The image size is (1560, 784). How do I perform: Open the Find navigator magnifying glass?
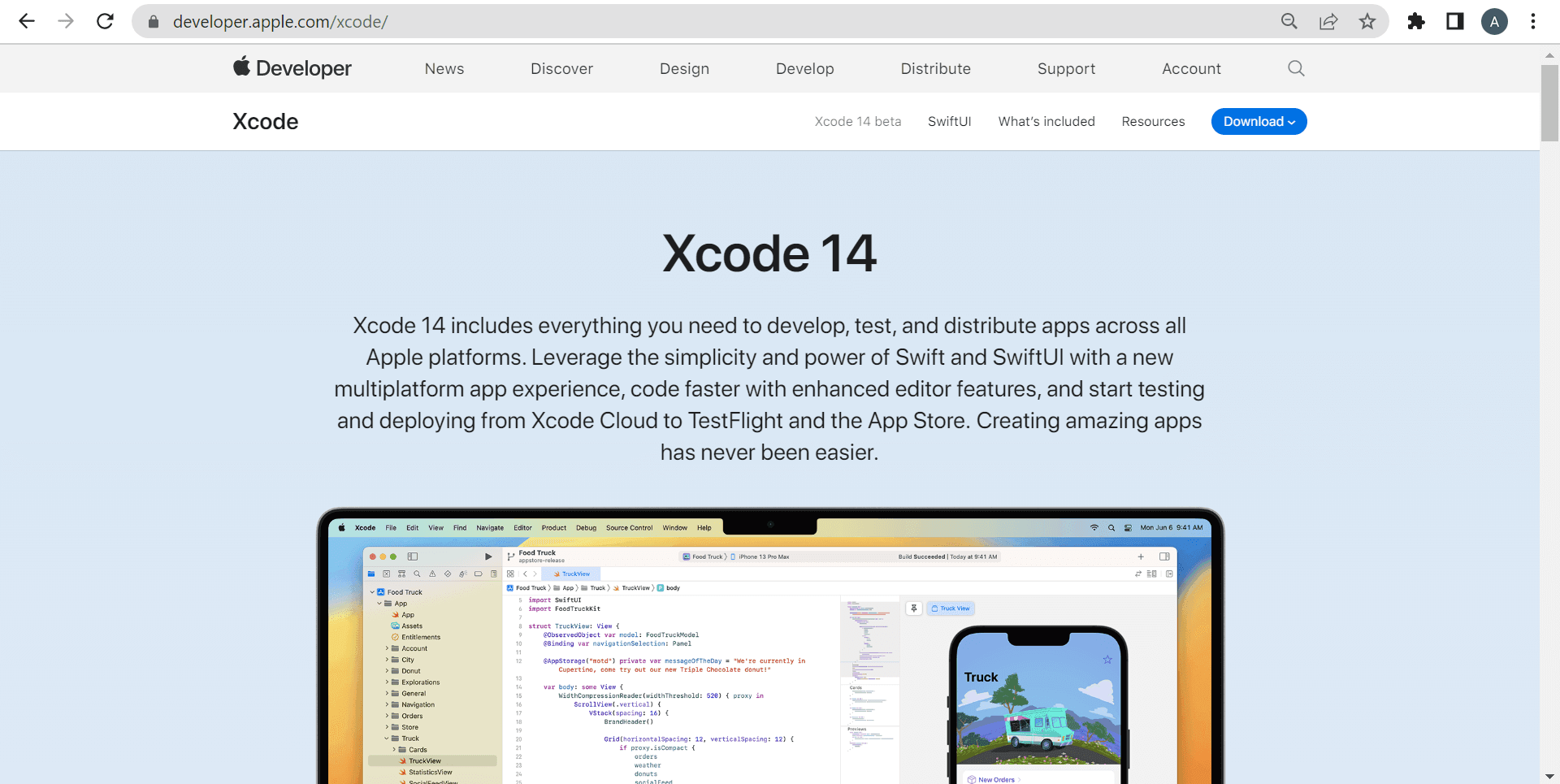[417, 574]
